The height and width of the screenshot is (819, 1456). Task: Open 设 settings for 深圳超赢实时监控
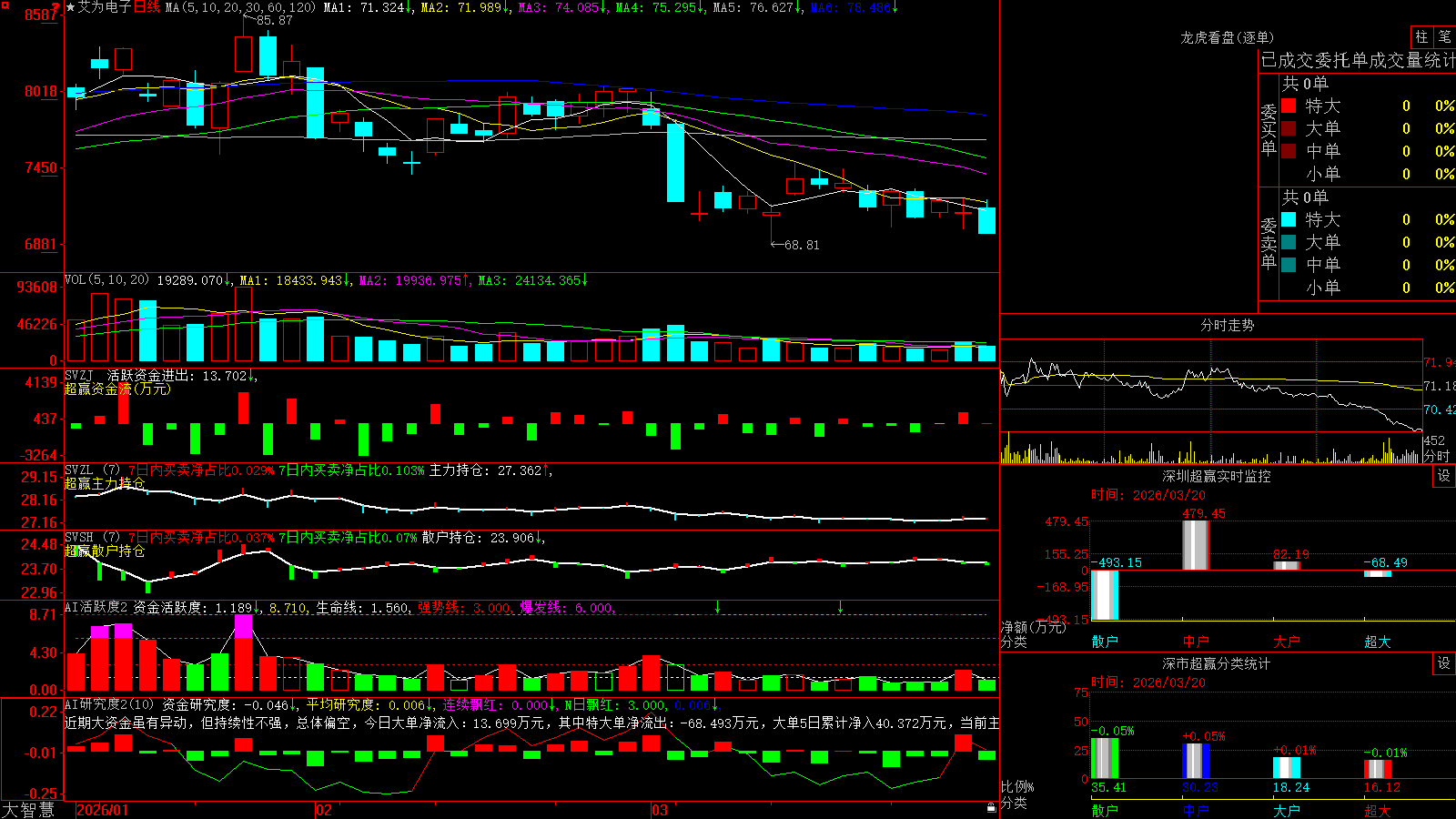pos(1444,476)
